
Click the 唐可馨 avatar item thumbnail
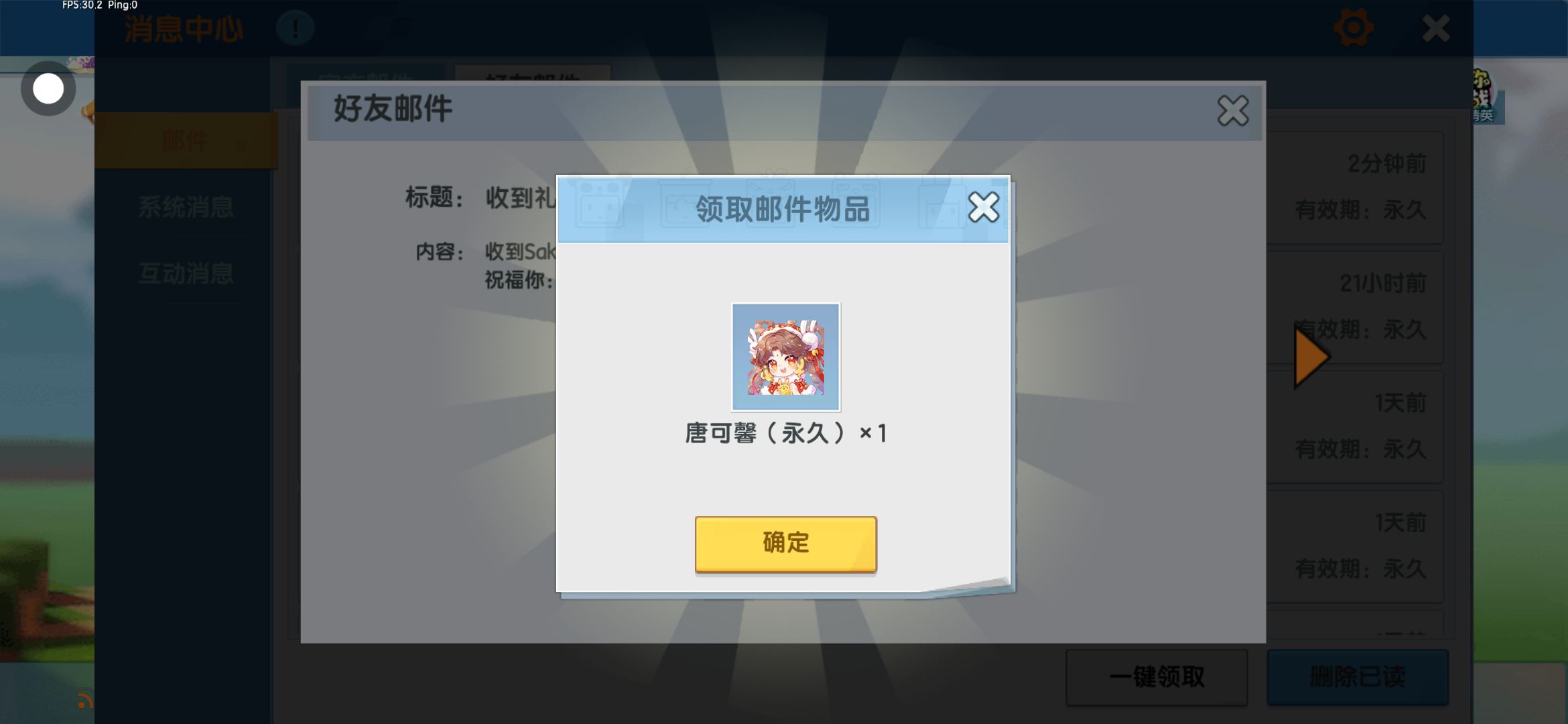coord(785,357)
